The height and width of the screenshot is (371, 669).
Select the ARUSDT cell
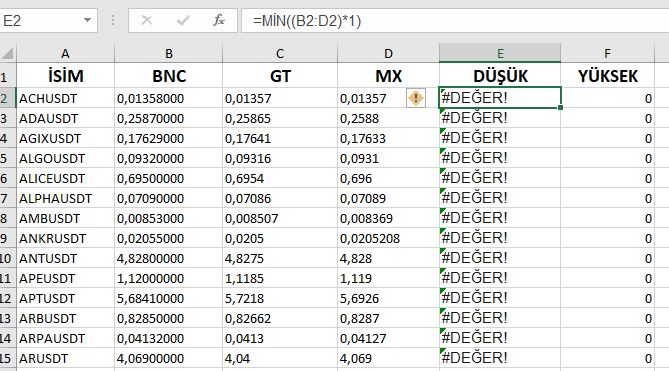click(65, 359)
